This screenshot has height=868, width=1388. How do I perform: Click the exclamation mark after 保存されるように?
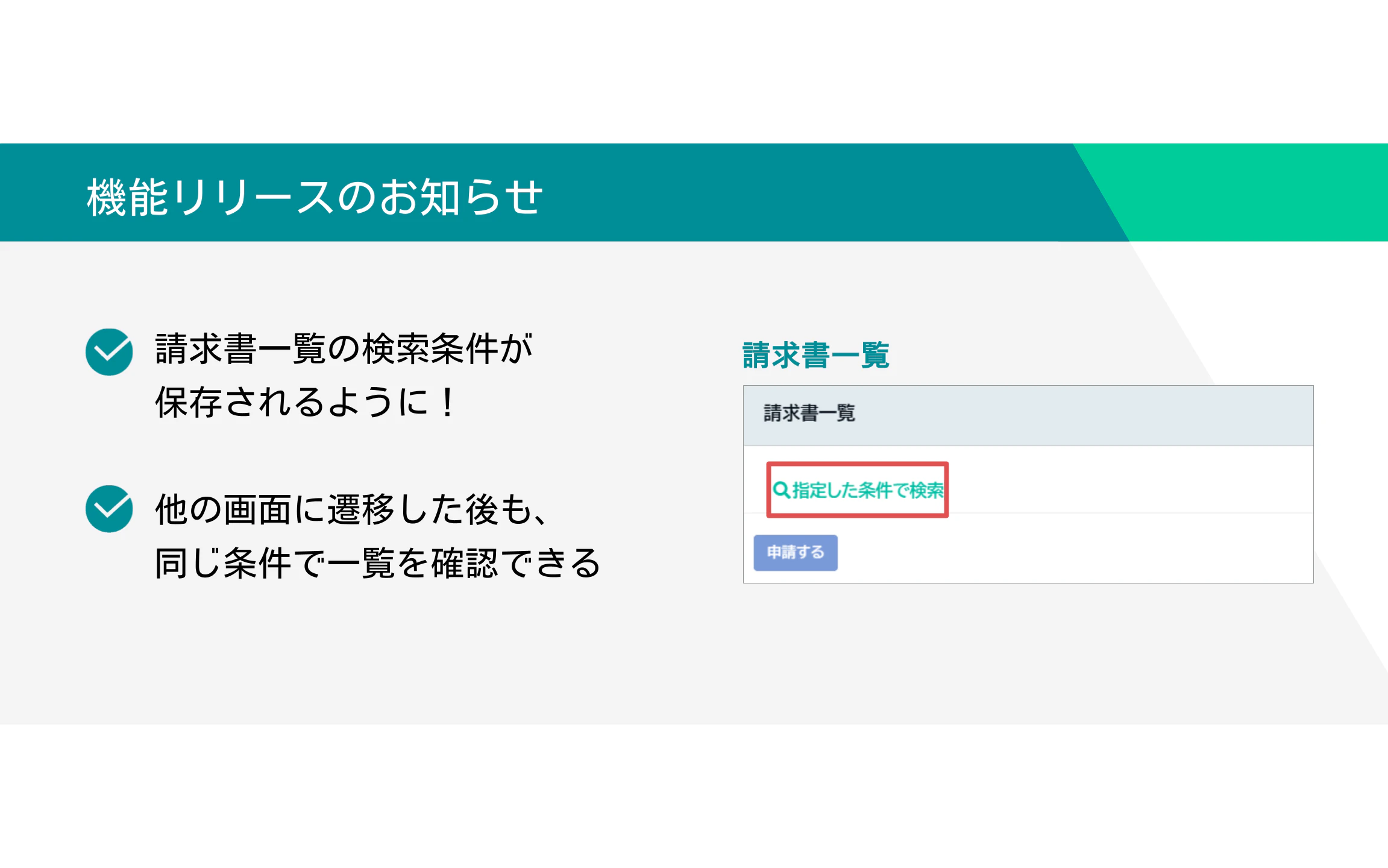(x=447, y=403)
